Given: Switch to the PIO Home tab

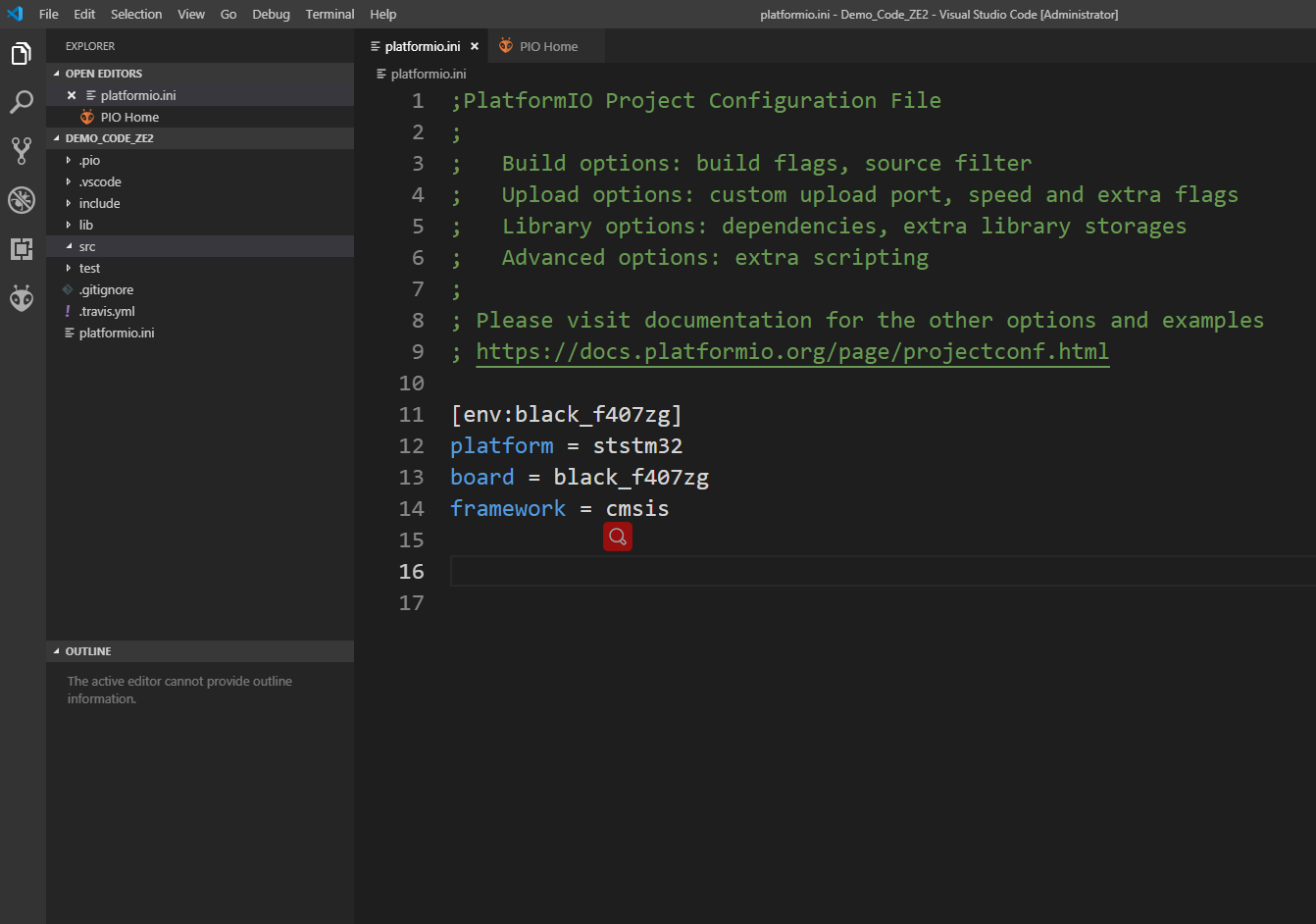Looking at the screenshot, I should pos(547,46).
